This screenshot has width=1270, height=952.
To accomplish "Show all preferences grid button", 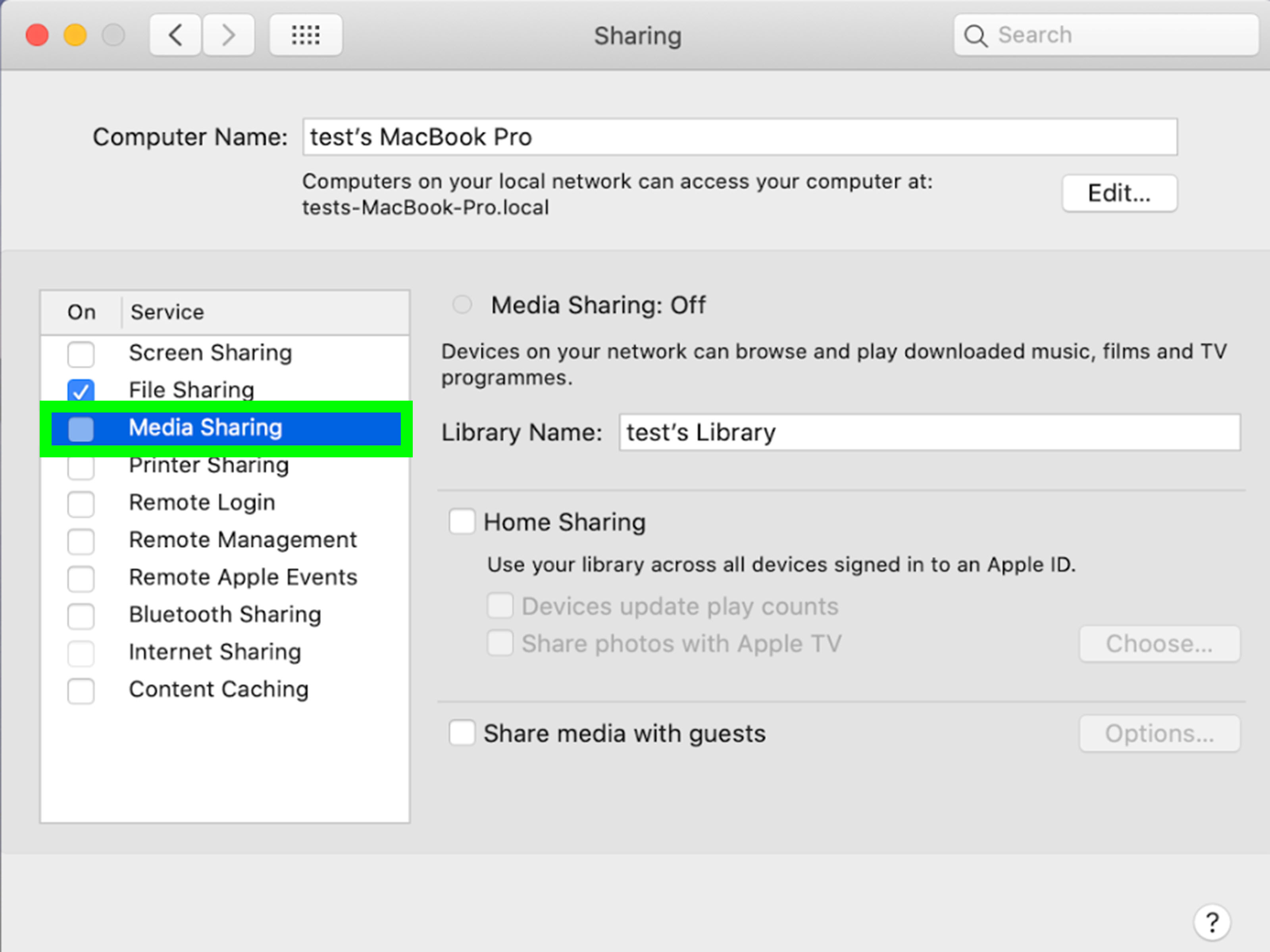I will (306, 35).
